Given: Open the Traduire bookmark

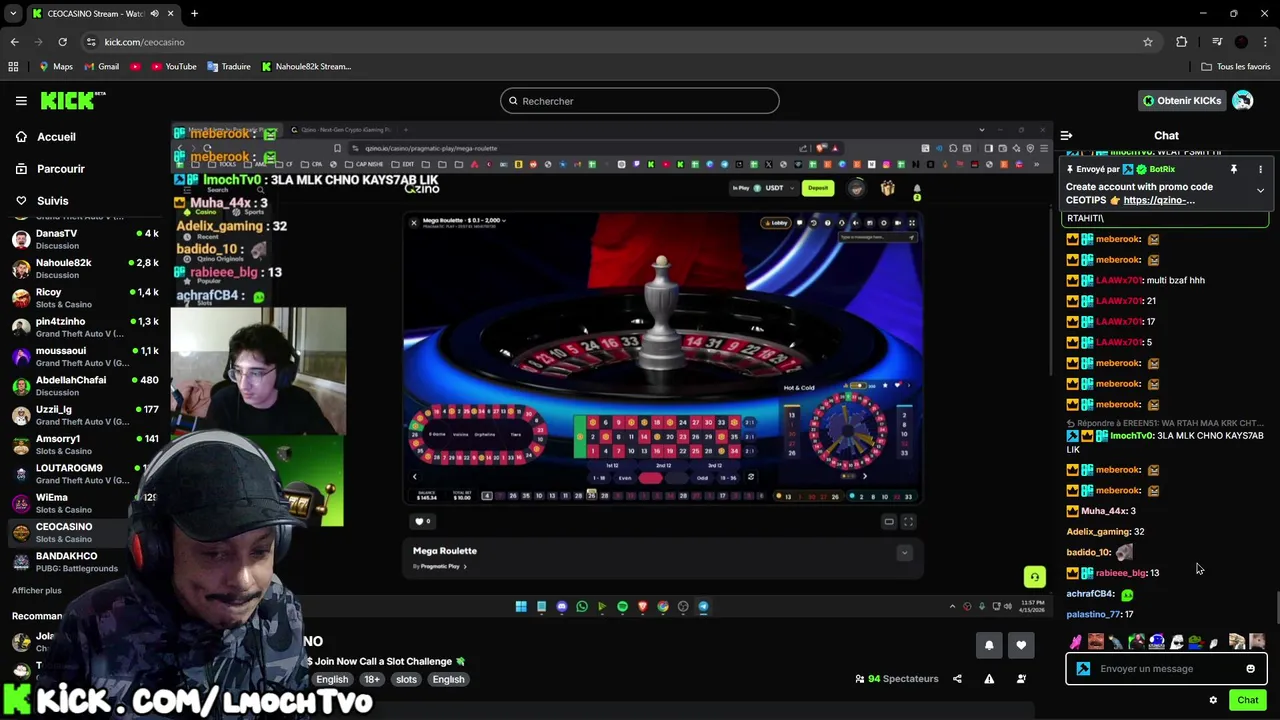Looking at the screenshot, I should 229,67.
